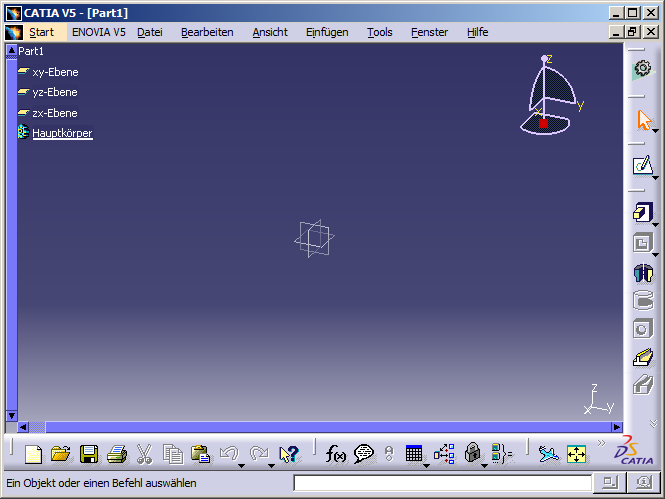Open the Einfügen menu
The width and height of the screenshot is (665, 499).
(x=327, y=32)
